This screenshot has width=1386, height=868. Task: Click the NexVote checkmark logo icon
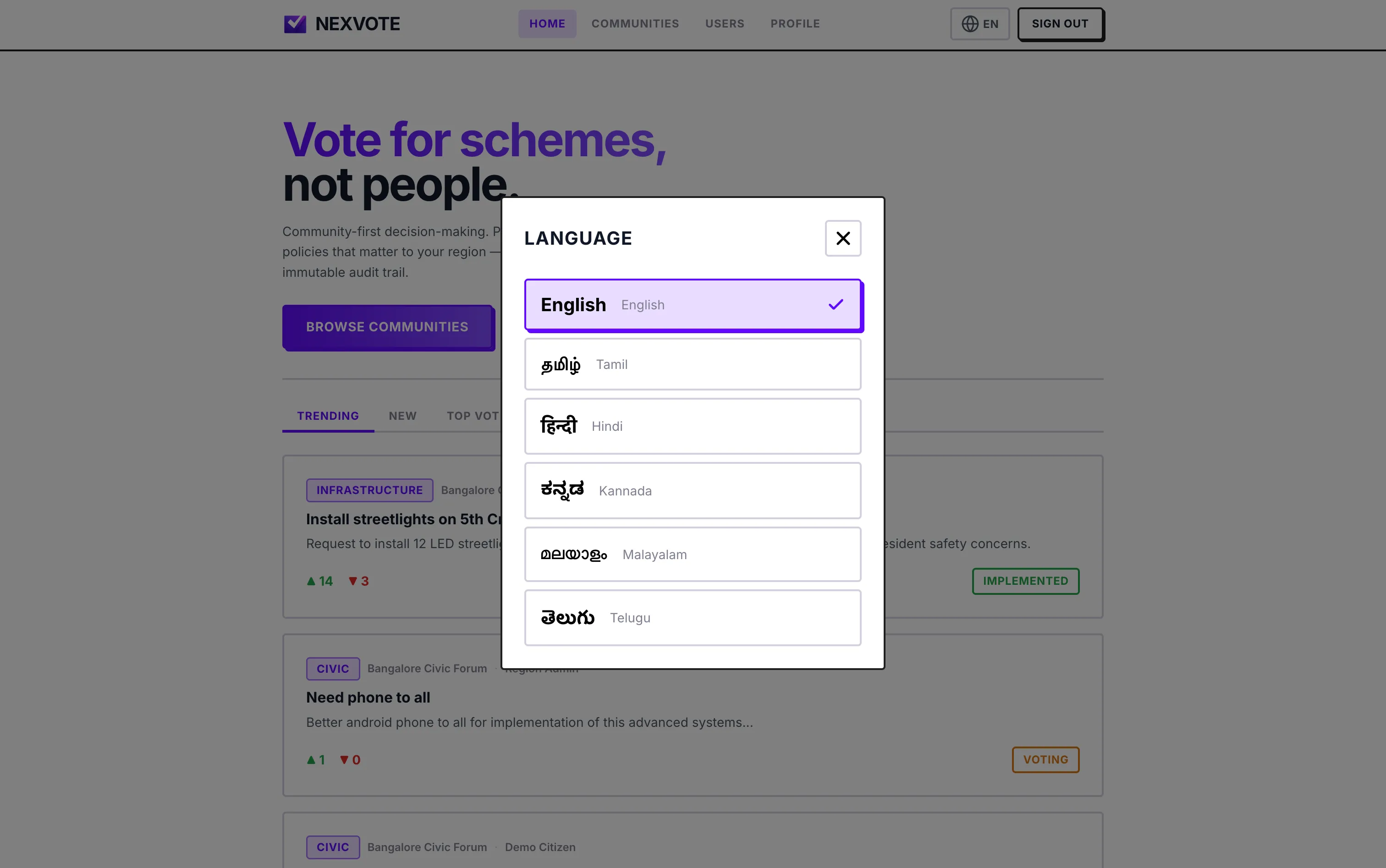tap(295, 23)
